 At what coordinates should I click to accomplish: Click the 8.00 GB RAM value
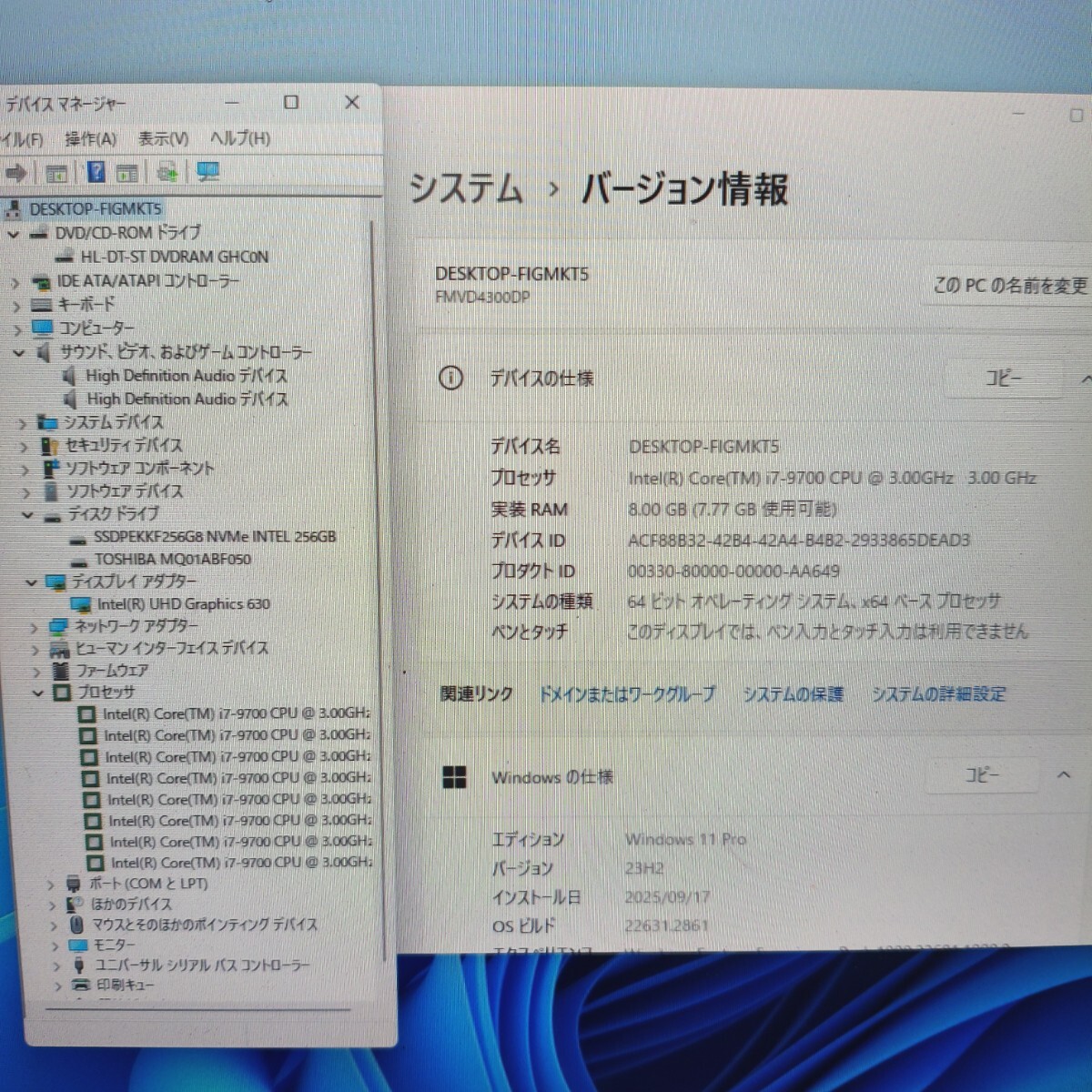733,510
